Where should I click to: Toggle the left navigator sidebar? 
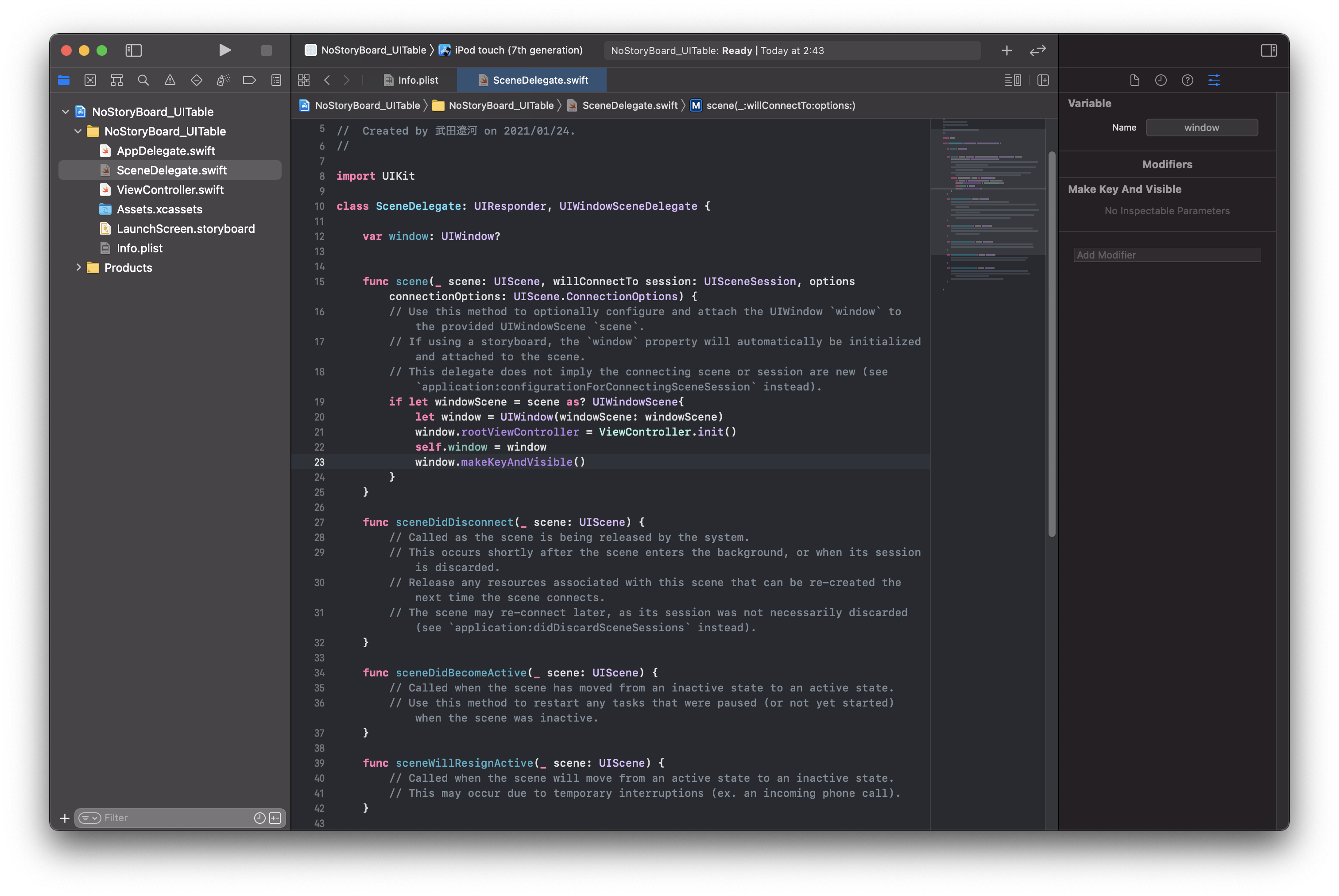pos(134,50)
